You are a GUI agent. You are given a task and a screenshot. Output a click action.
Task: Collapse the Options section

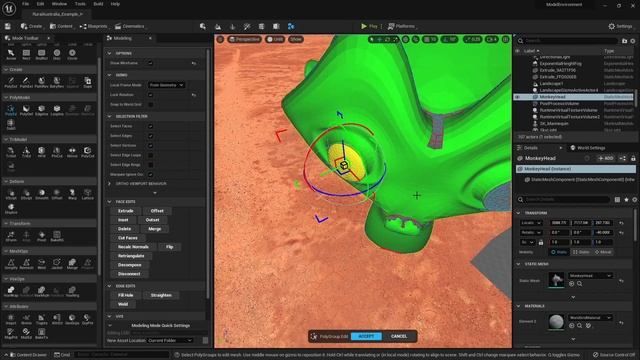pyautogui.click(x=109, y=53)
